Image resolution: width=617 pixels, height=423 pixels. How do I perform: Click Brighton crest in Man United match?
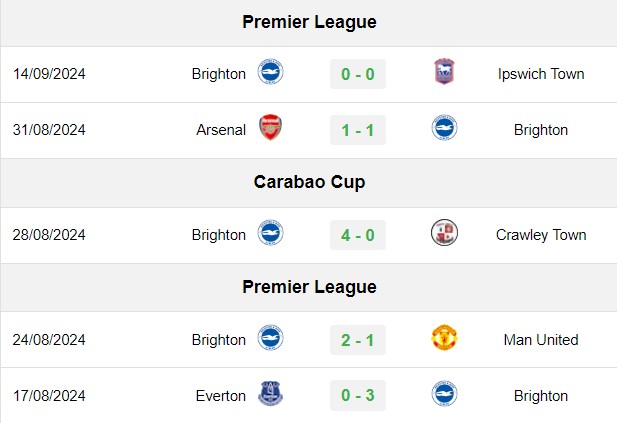[270, 338]
